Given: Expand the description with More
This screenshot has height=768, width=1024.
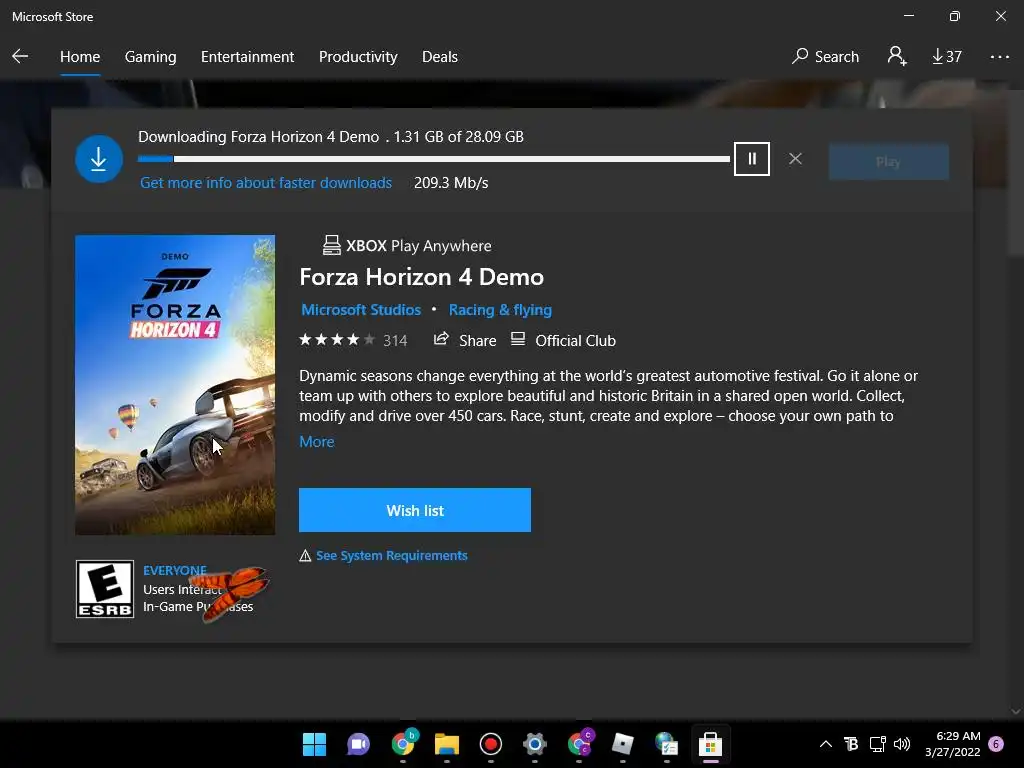Looking at the screenshot, I should pyautogui.click(x=317, y=441).
